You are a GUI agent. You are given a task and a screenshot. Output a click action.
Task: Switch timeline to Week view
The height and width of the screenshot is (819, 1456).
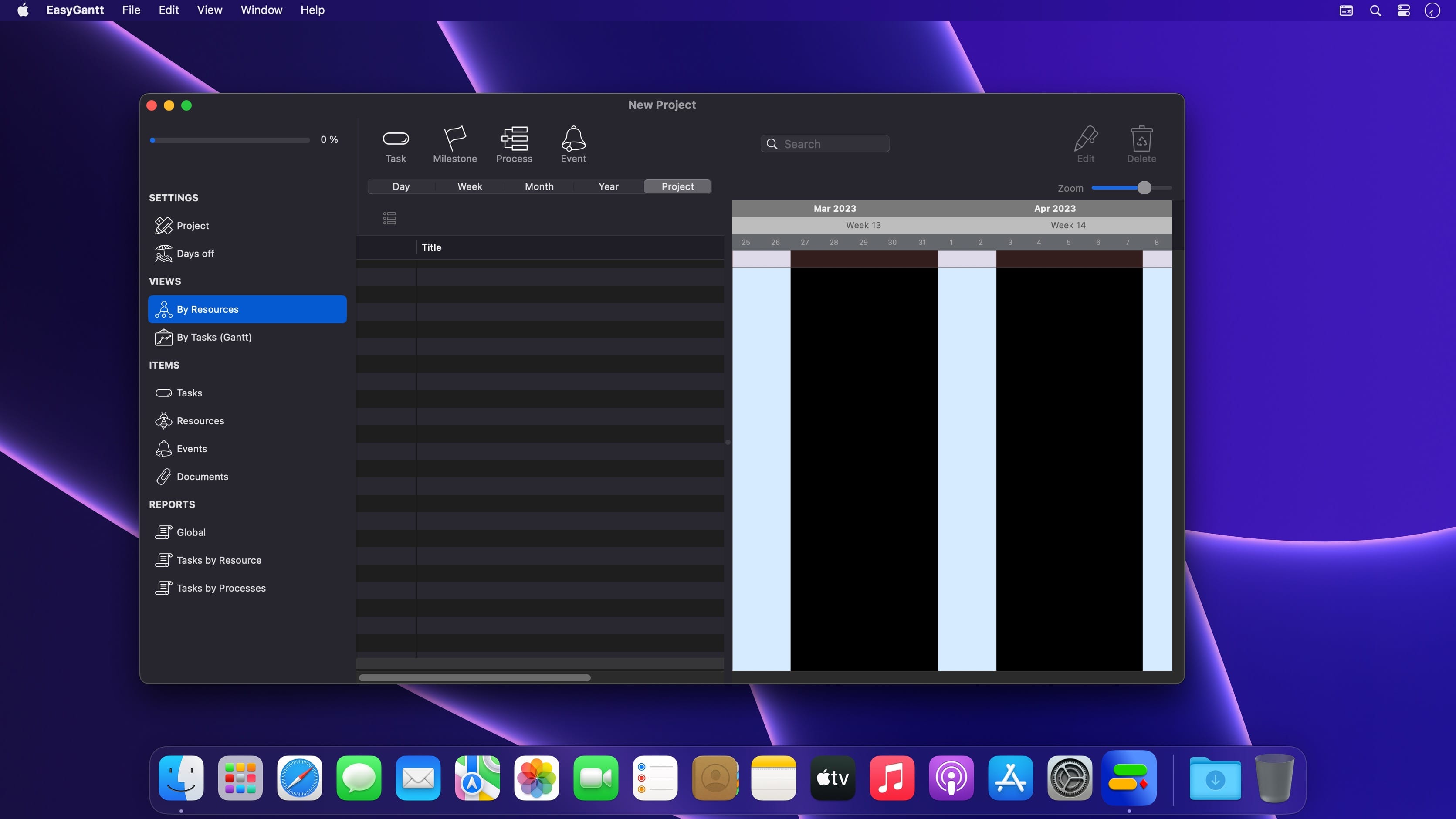click(469, 186)
